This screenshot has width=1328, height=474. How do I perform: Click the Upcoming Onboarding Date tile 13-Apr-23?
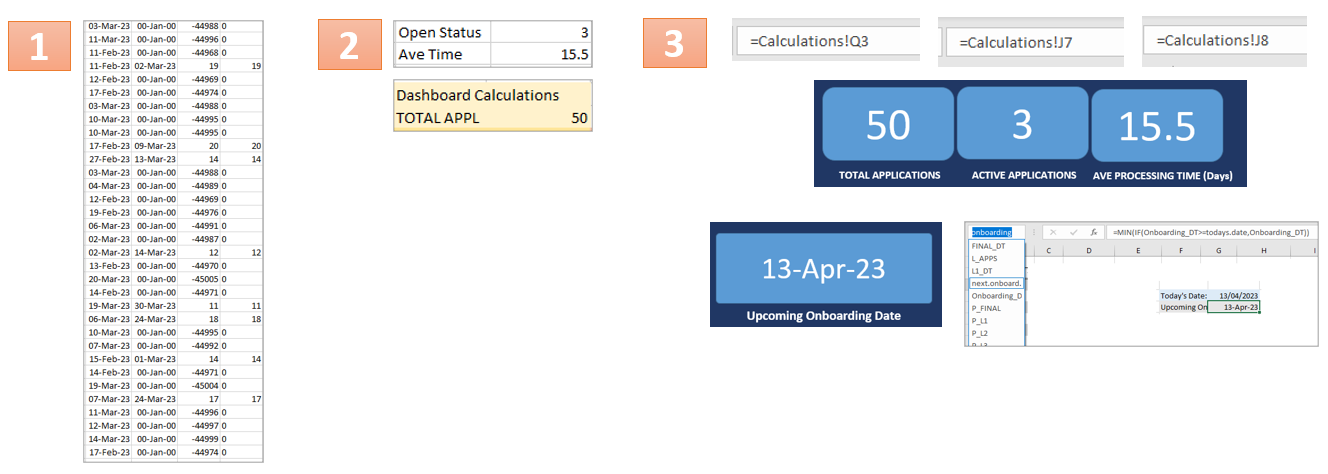pos(825,269)
